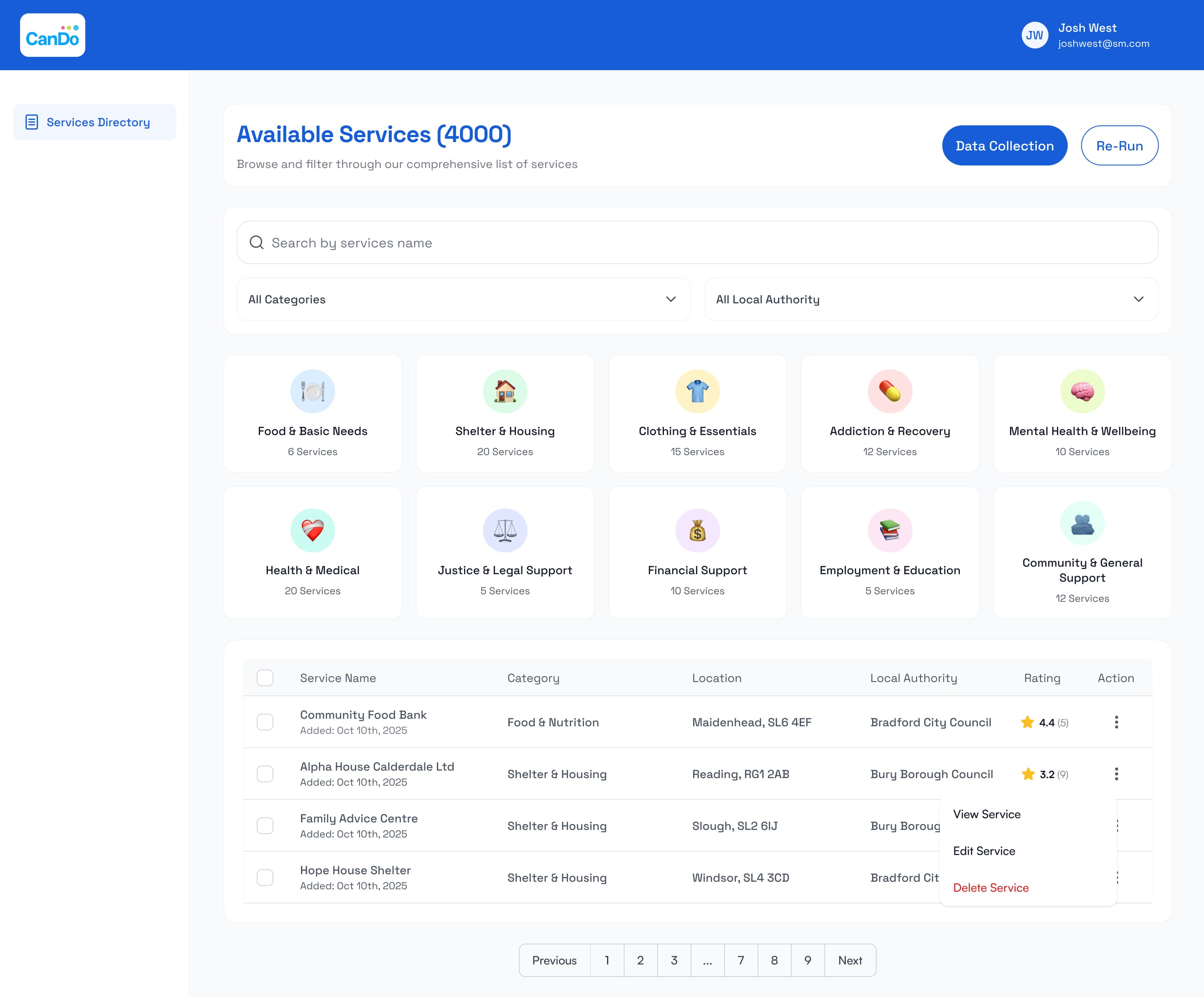Select the Food & Basic Needs plate icon
This screenshot has height=997, width=1204.
coord(312,392)
